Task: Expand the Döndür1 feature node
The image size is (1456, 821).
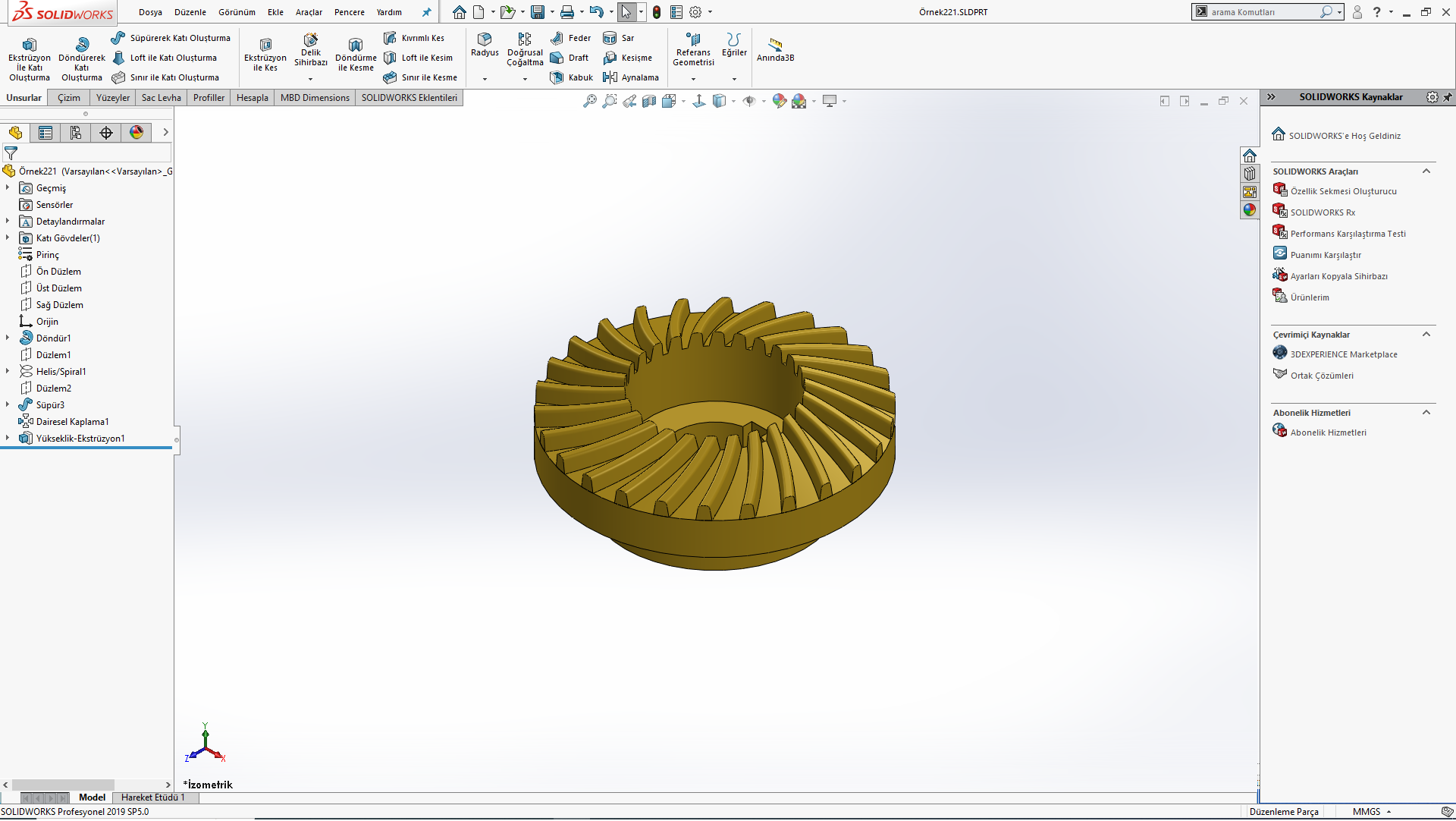Action: [8, 338]
